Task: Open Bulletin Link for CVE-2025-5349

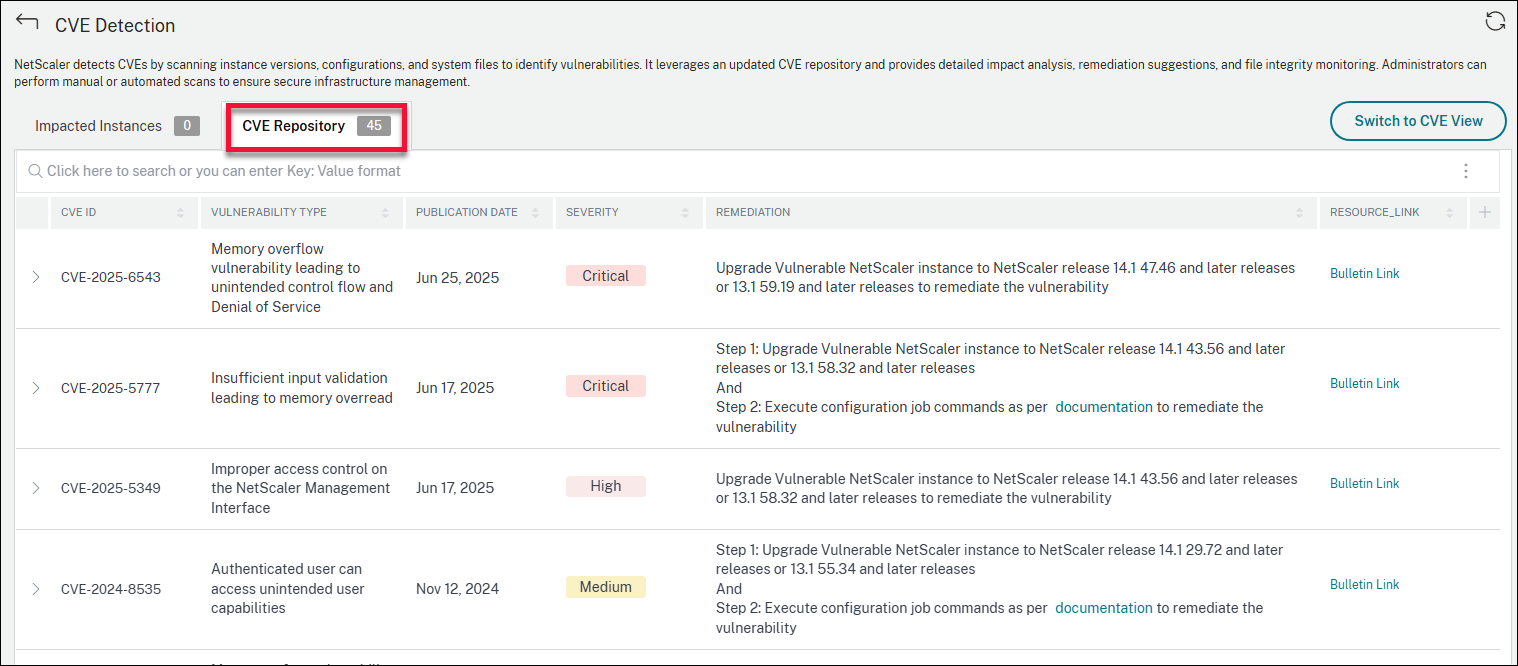Action: [x=1364, y=483]
